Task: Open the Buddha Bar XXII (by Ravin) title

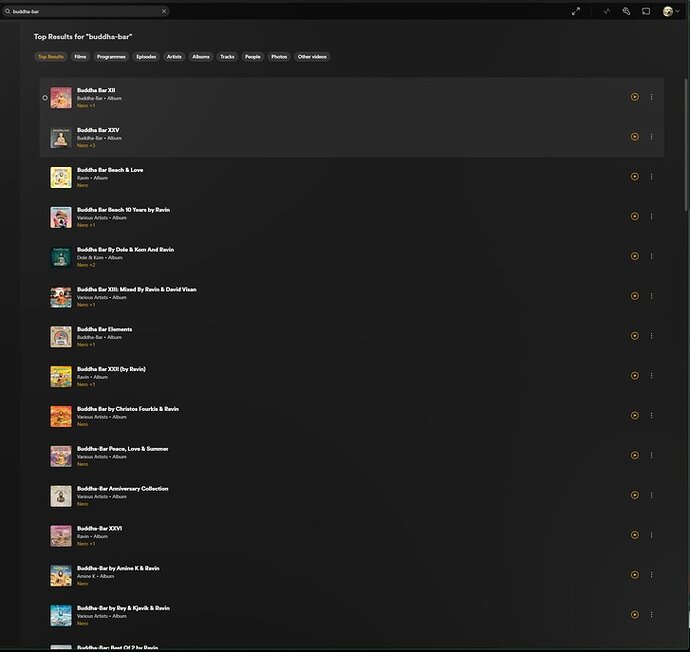Action: pyautogui.click(x=111, y=369)
